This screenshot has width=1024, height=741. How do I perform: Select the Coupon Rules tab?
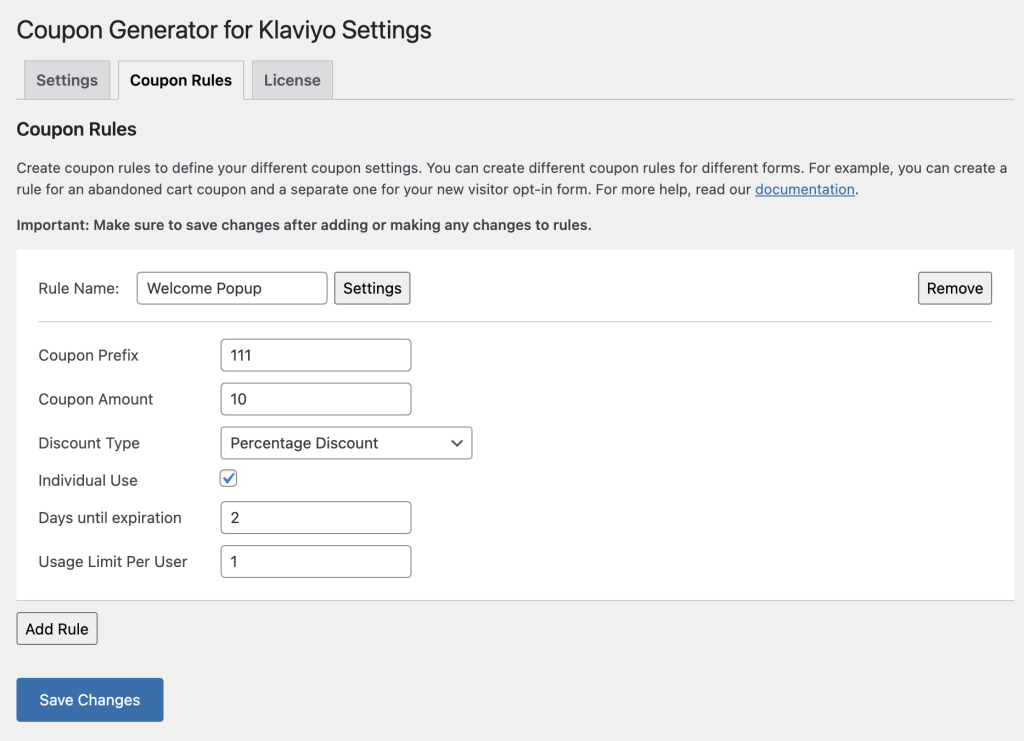(x=181, y=80)
